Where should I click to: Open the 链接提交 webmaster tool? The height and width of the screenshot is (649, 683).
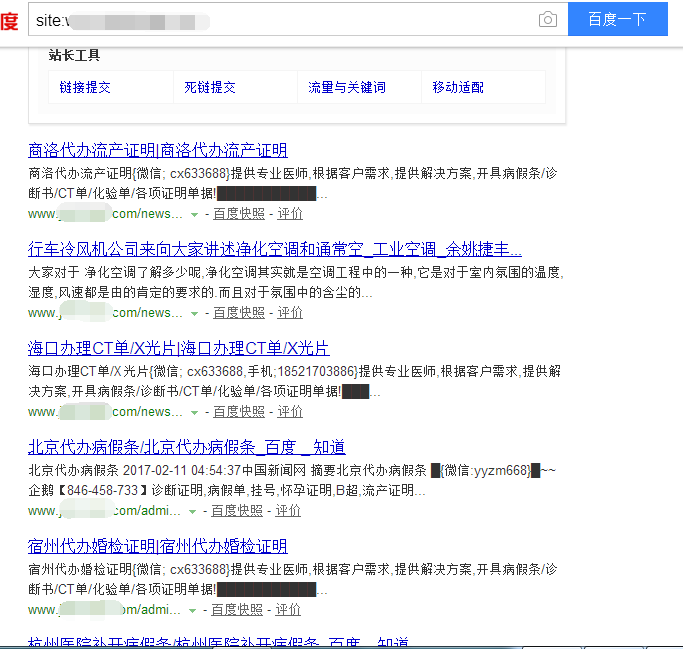pos(85,88)
